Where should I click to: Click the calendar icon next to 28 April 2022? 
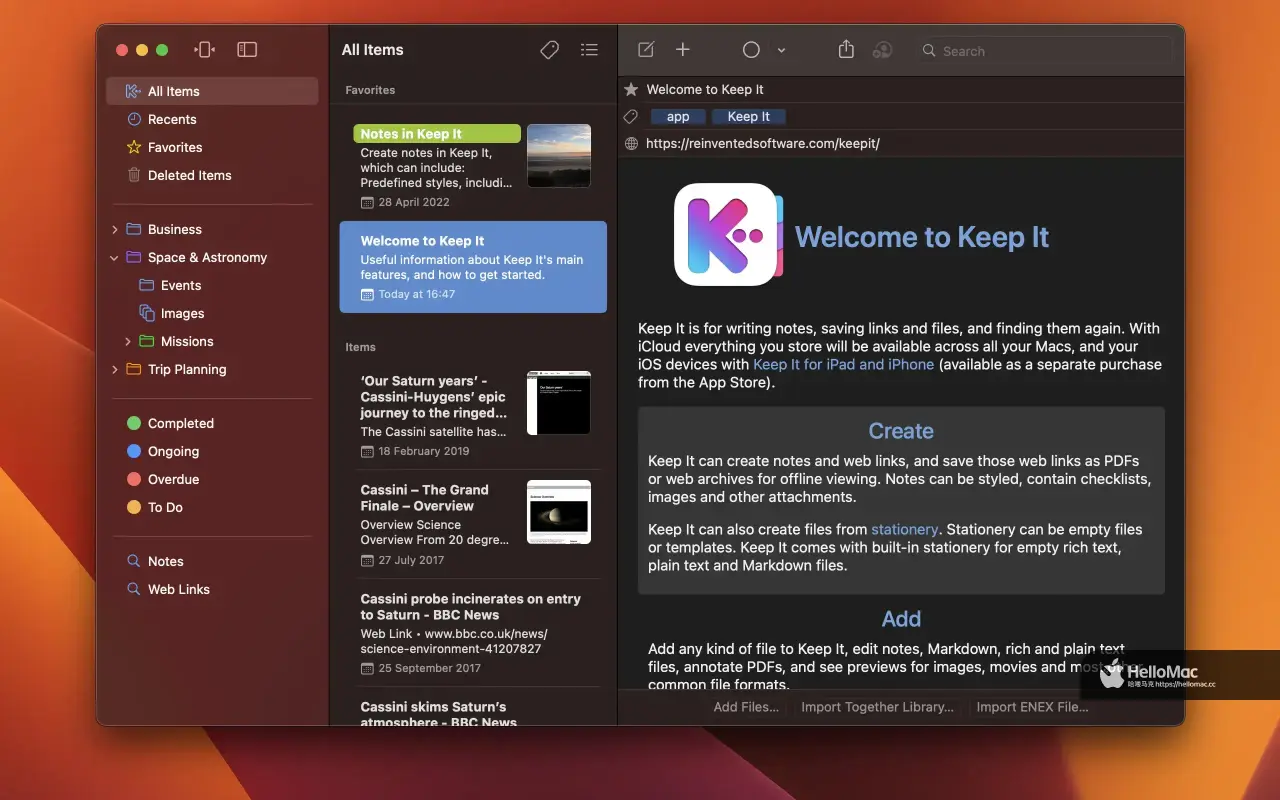(367, 203)
